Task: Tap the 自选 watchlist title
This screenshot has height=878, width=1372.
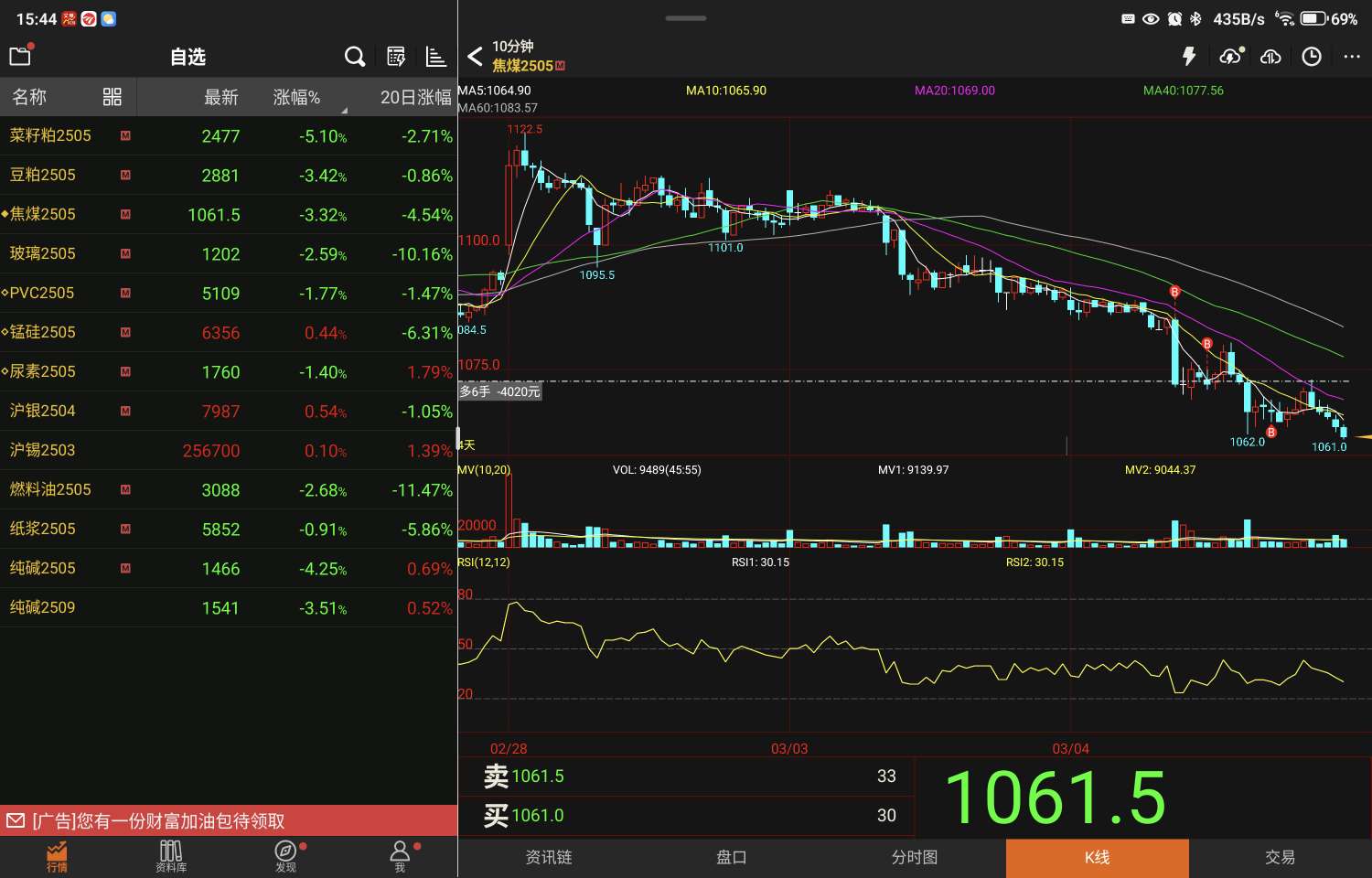Action: pyautogui.click(x=188, y=57)
